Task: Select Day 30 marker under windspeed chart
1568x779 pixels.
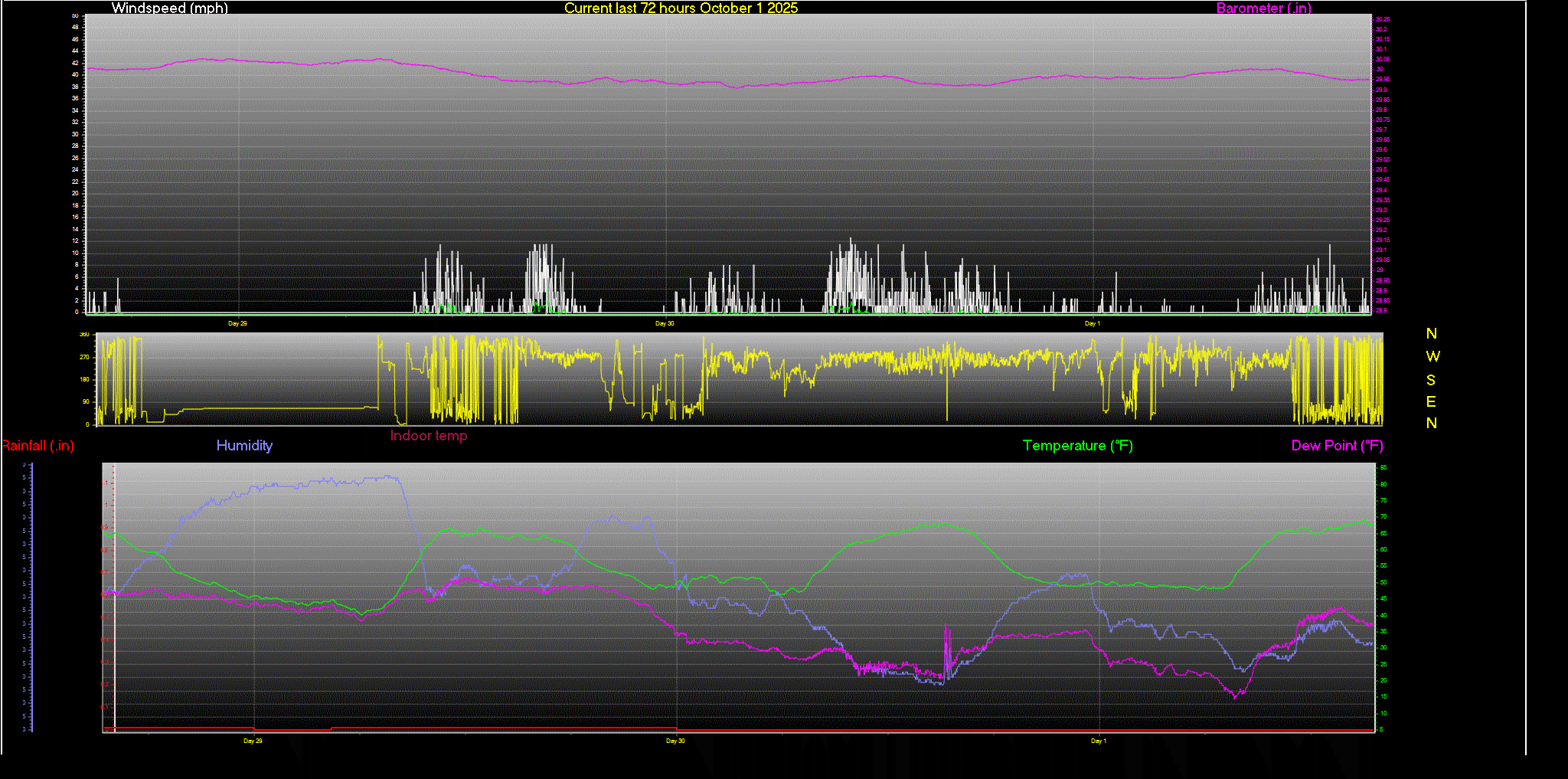Action: pos(665,323)
